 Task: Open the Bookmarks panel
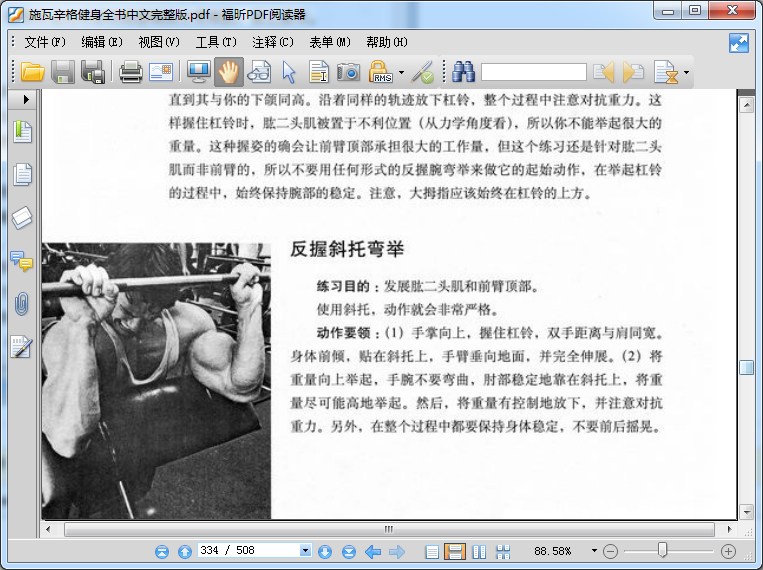coord(22,131)
